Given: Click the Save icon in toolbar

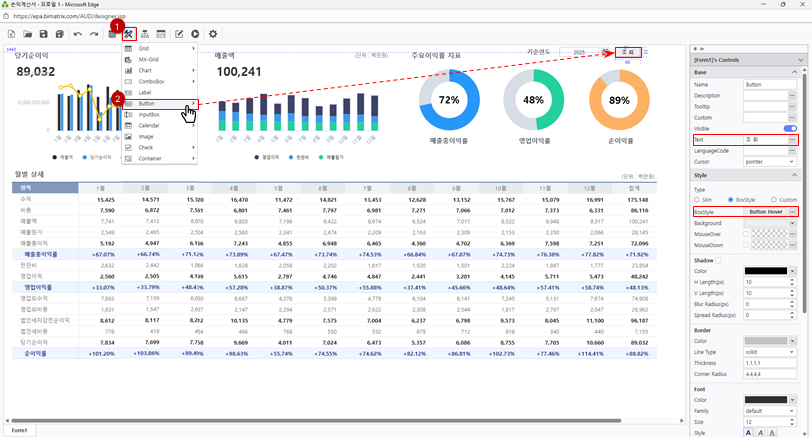Looking at the screenshot, I should [x=44, y=34].
